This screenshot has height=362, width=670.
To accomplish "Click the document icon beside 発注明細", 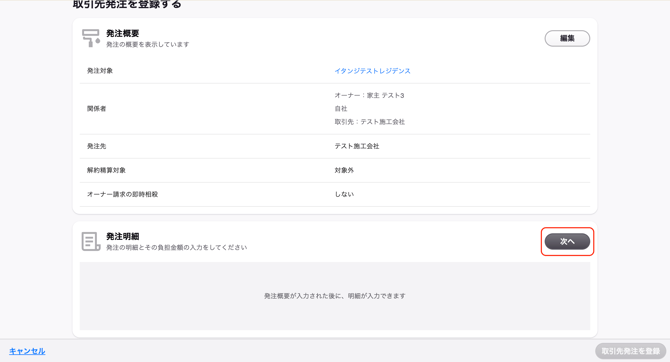I will pyautogui.click(x=91, y=241).
